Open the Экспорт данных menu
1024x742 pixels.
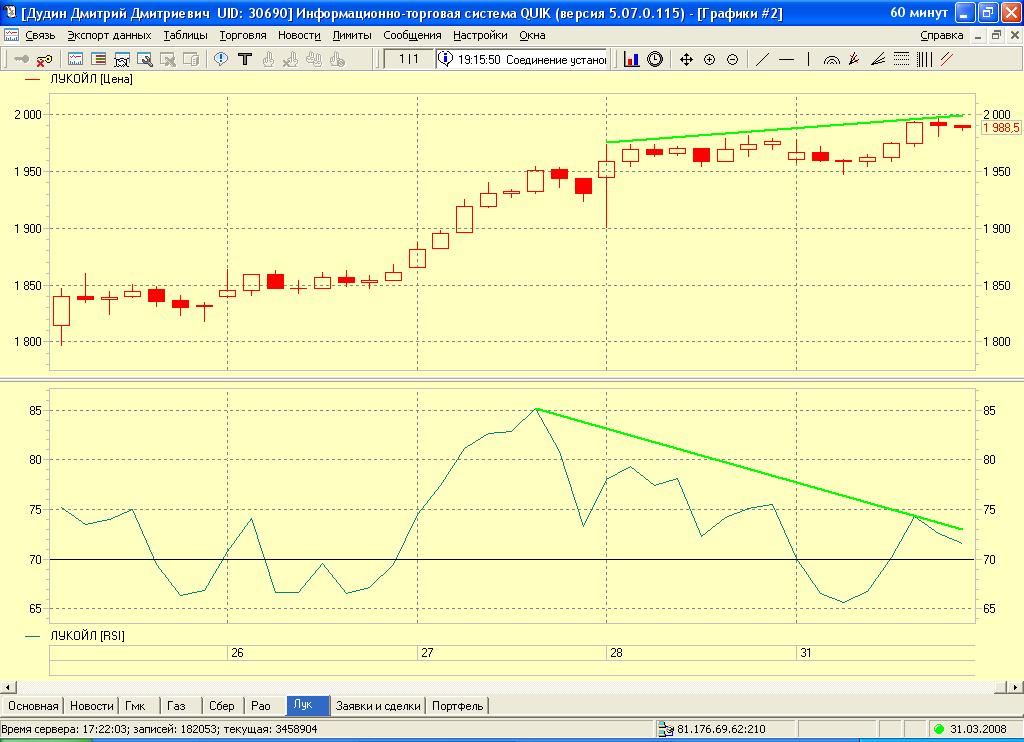coord(109,35)
